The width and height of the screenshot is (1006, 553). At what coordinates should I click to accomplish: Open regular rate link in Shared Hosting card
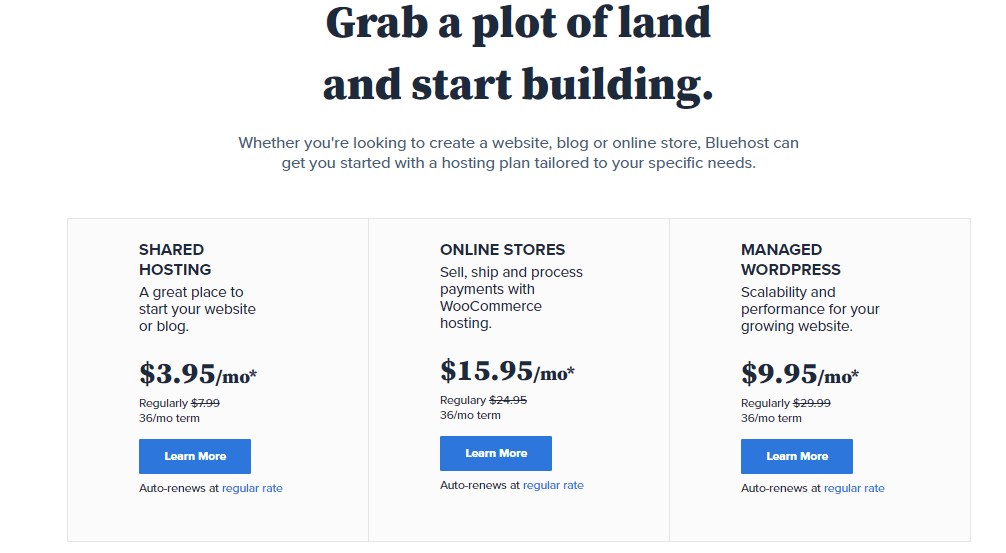[252, 488]
